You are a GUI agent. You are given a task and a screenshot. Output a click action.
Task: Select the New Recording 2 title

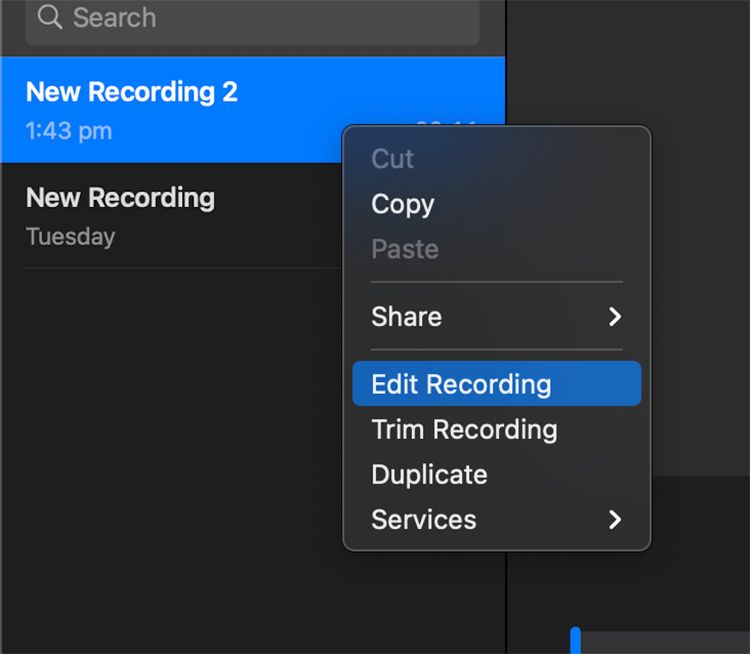(132, 92)
